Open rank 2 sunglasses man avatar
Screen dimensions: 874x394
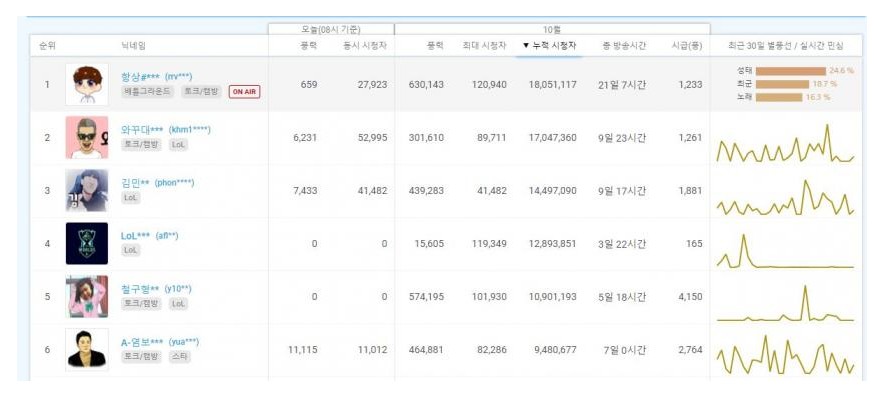click(87, 138)
